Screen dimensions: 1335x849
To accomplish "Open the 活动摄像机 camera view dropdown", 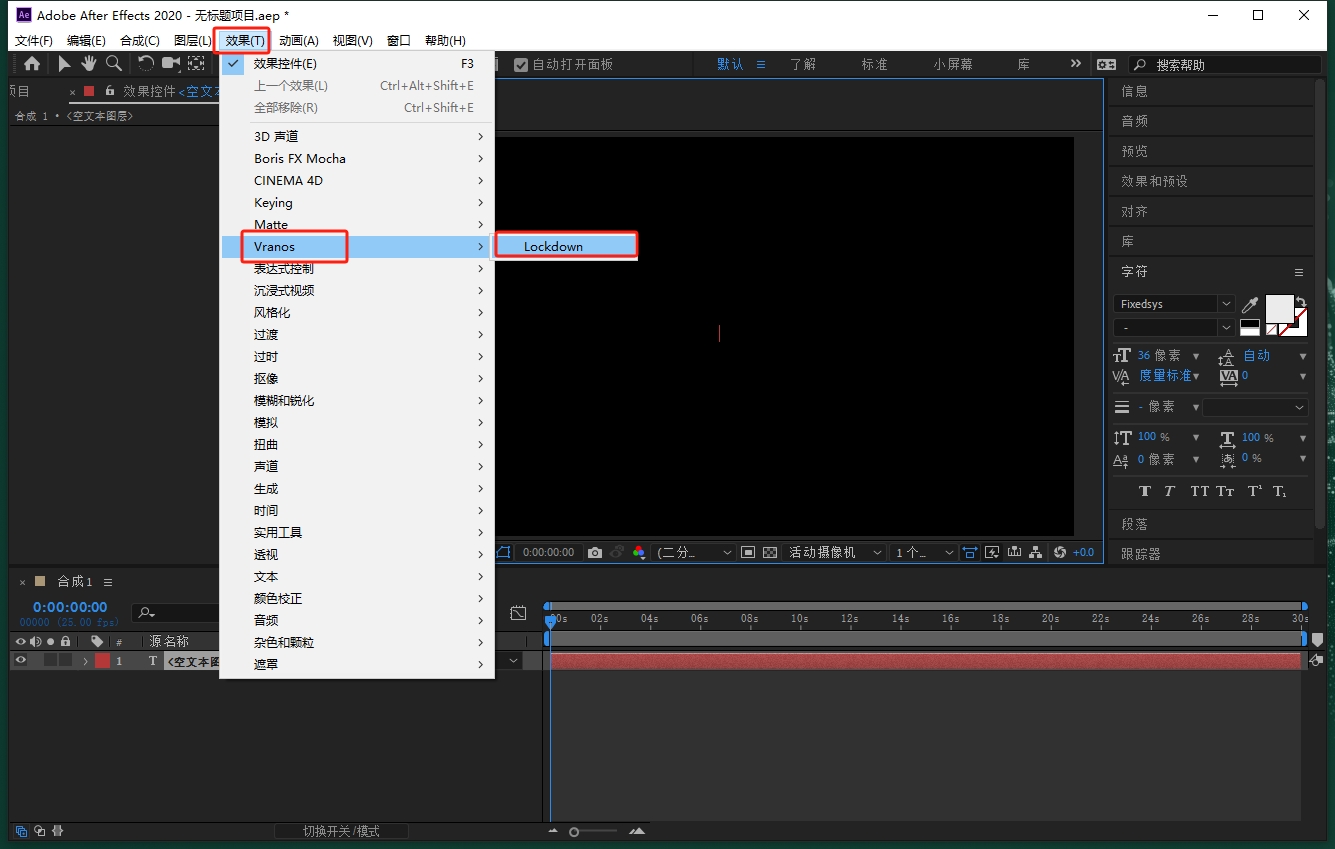I will tap(835, 552).
